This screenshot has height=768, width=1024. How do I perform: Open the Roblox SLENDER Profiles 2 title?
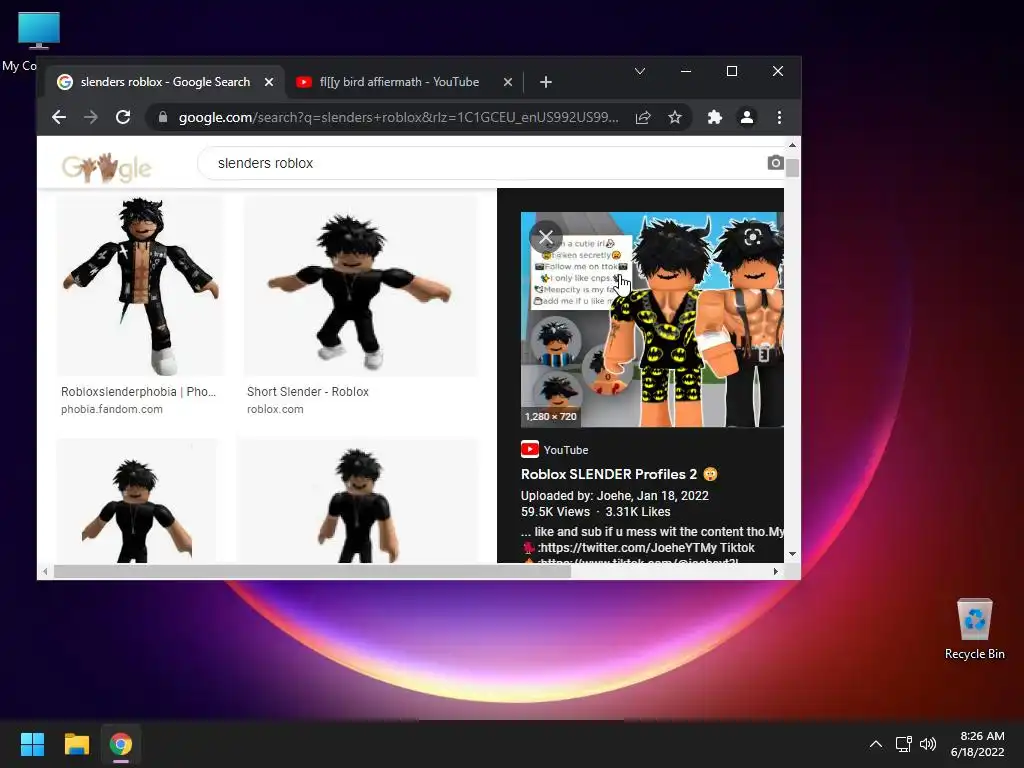point(618,474)
